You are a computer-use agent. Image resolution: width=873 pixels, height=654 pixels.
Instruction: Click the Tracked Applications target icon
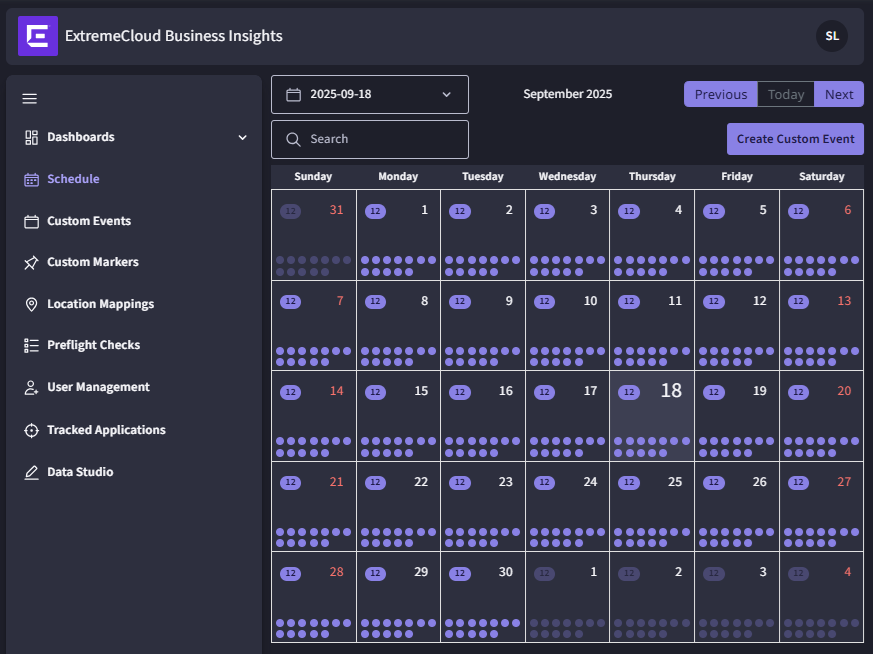[31, 430]
